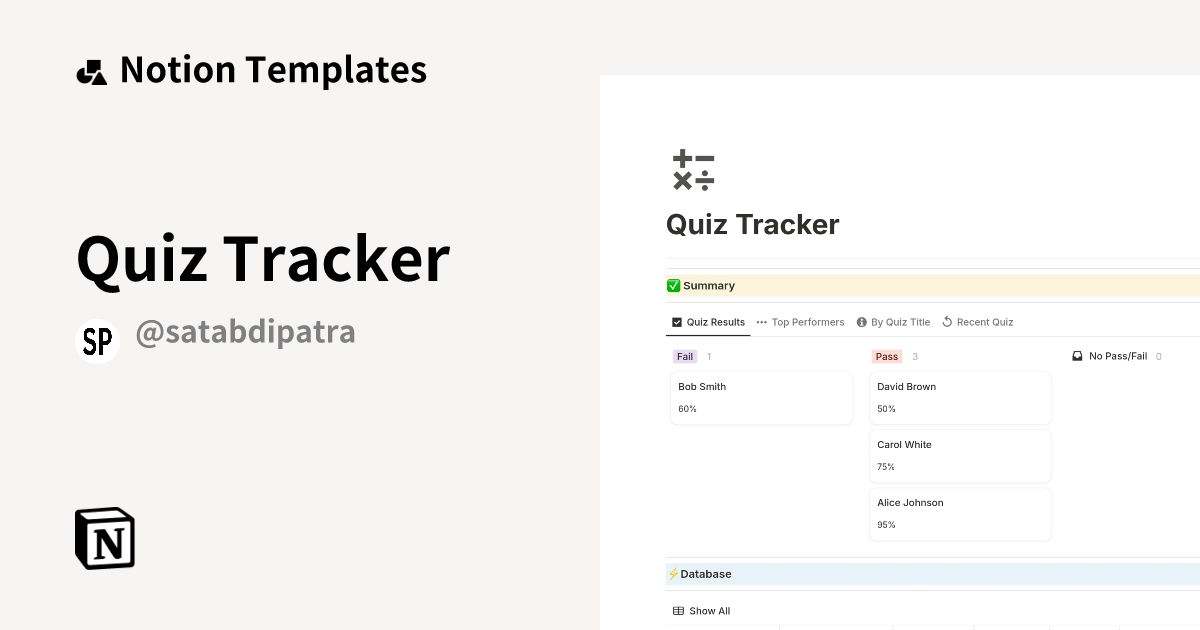Click the Quiz Tracker calculator icon

pos(693,170)
